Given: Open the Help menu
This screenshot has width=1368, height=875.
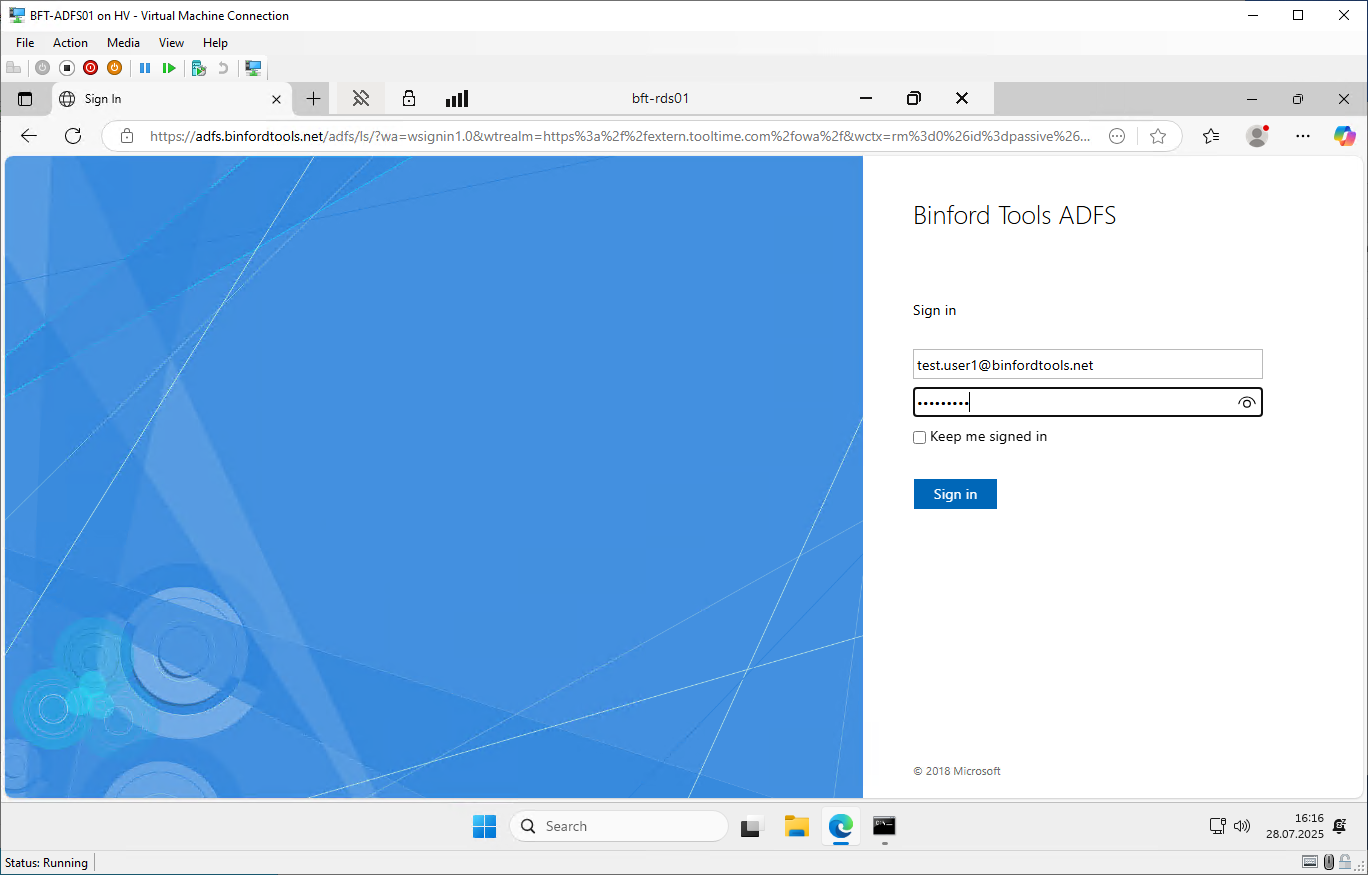Looking at the screenshot, I should tap(215, 43).
